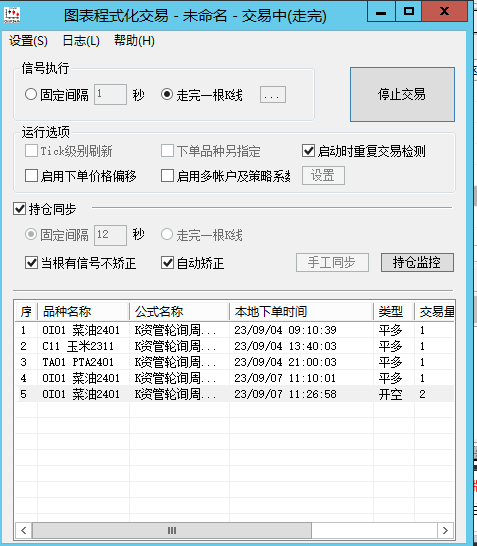477x546 pixels.
Task: Click the 设置 button in 运行选项
Action: 323,176
